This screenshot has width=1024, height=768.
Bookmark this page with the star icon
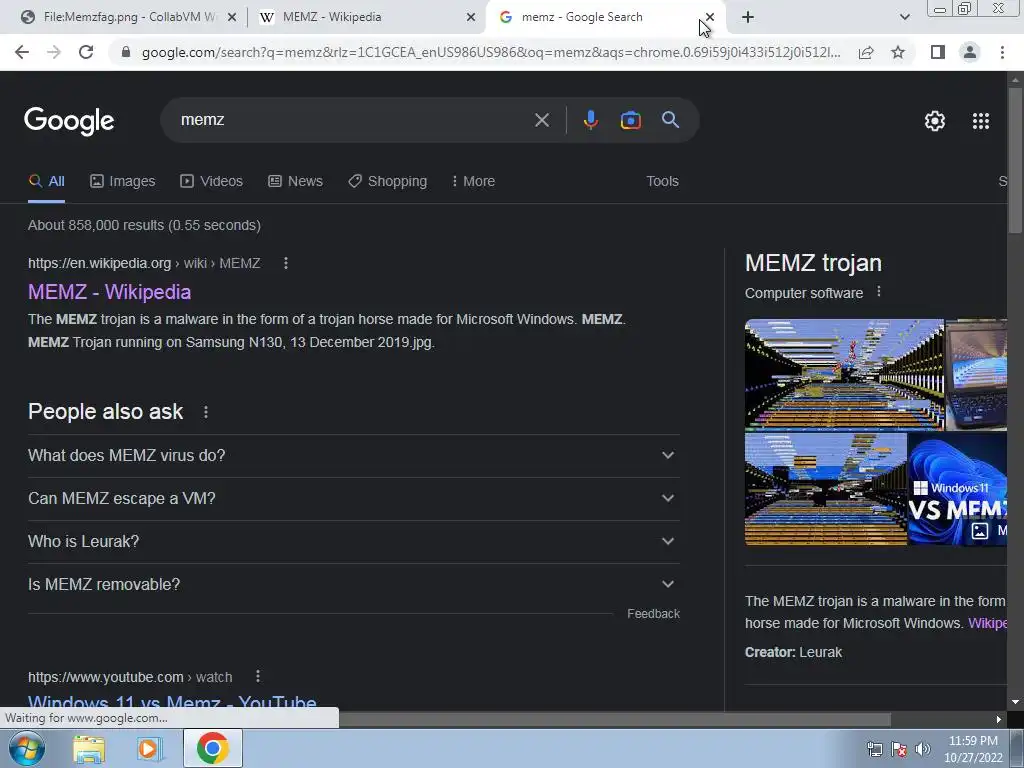point(898,52)
